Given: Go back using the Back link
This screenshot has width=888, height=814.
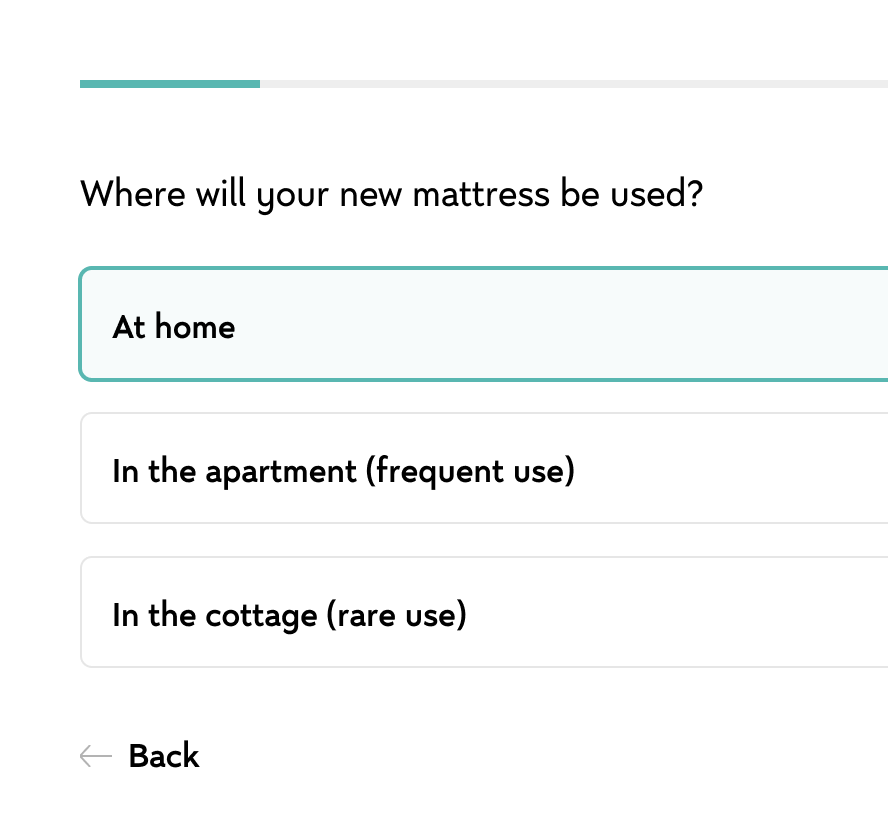Looking at the screenshot, I should pyautogui.click(x=163, y=756).
